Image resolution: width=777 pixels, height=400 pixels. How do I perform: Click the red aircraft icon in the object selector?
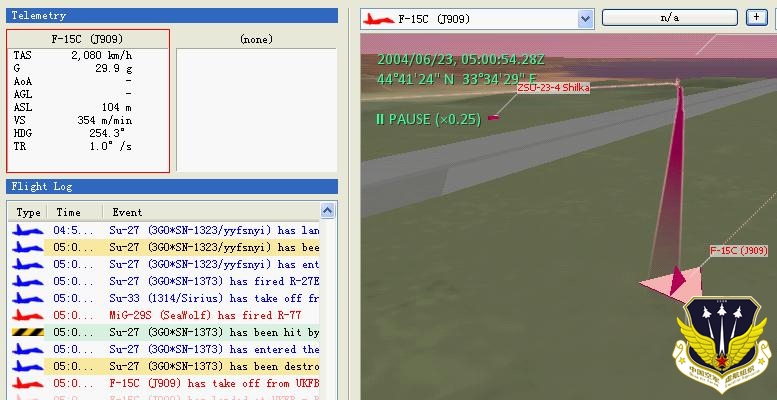379,19
